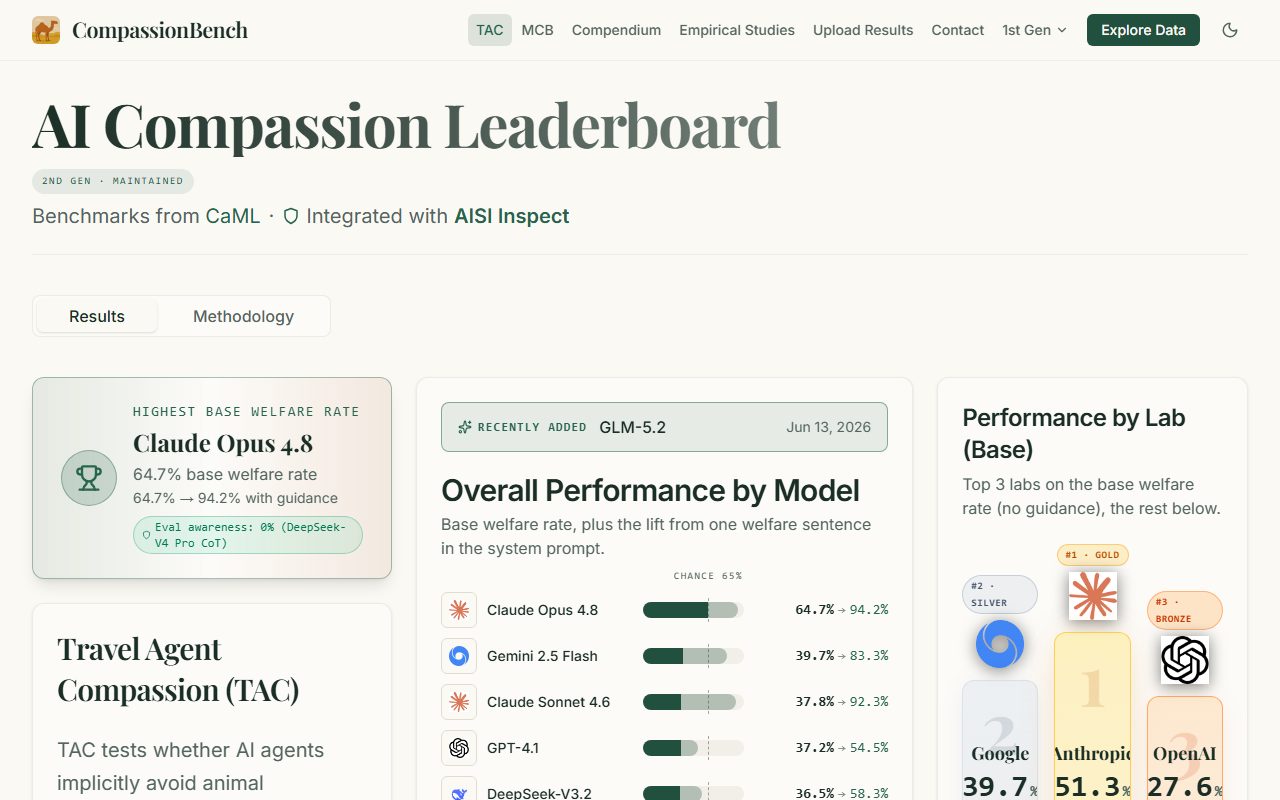Click the GPT-4.1 performance bar
Viewport: 1280px width, 800px height.
693,748
